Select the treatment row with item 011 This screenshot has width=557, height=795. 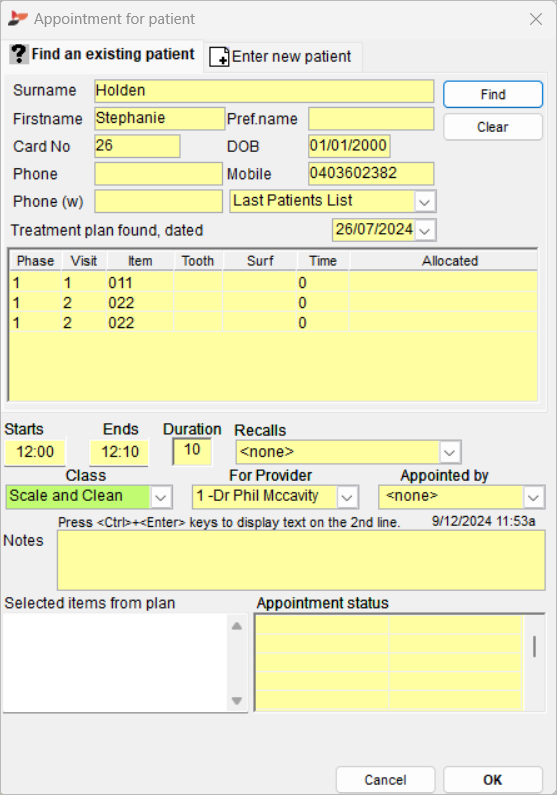(273, 283)
